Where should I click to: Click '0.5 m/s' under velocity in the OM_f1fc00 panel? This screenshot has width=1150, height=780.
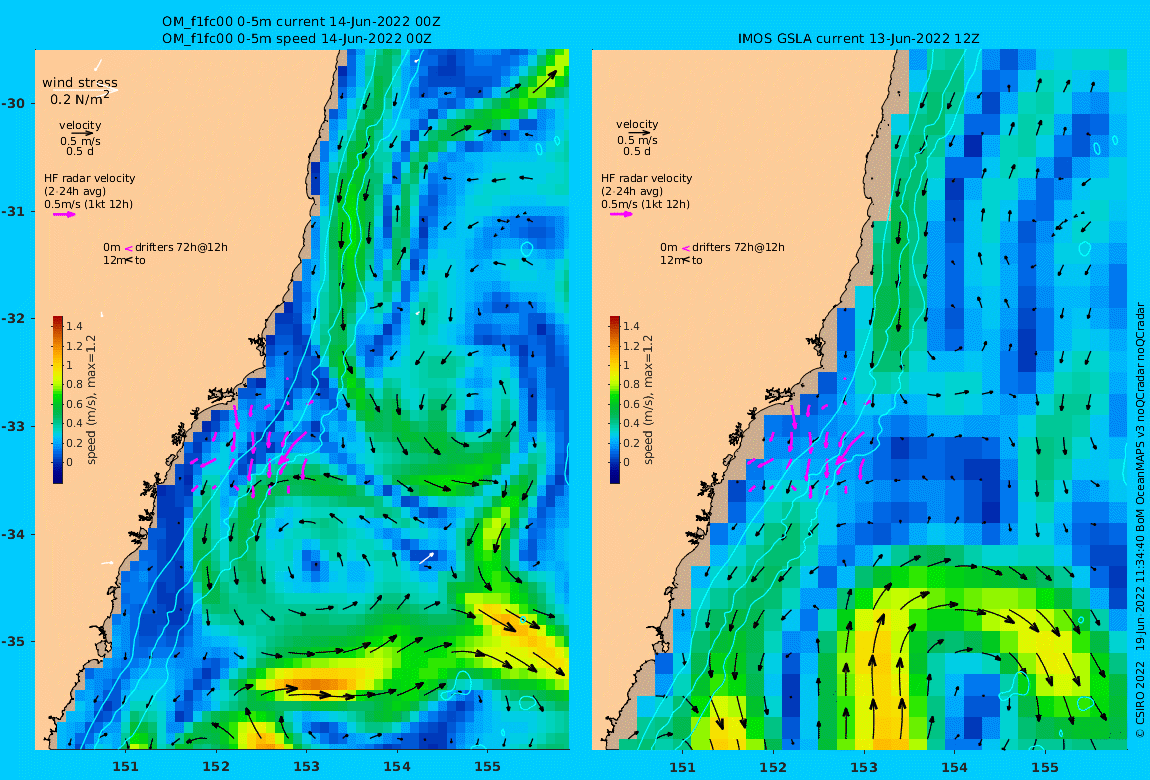[81, 141]
